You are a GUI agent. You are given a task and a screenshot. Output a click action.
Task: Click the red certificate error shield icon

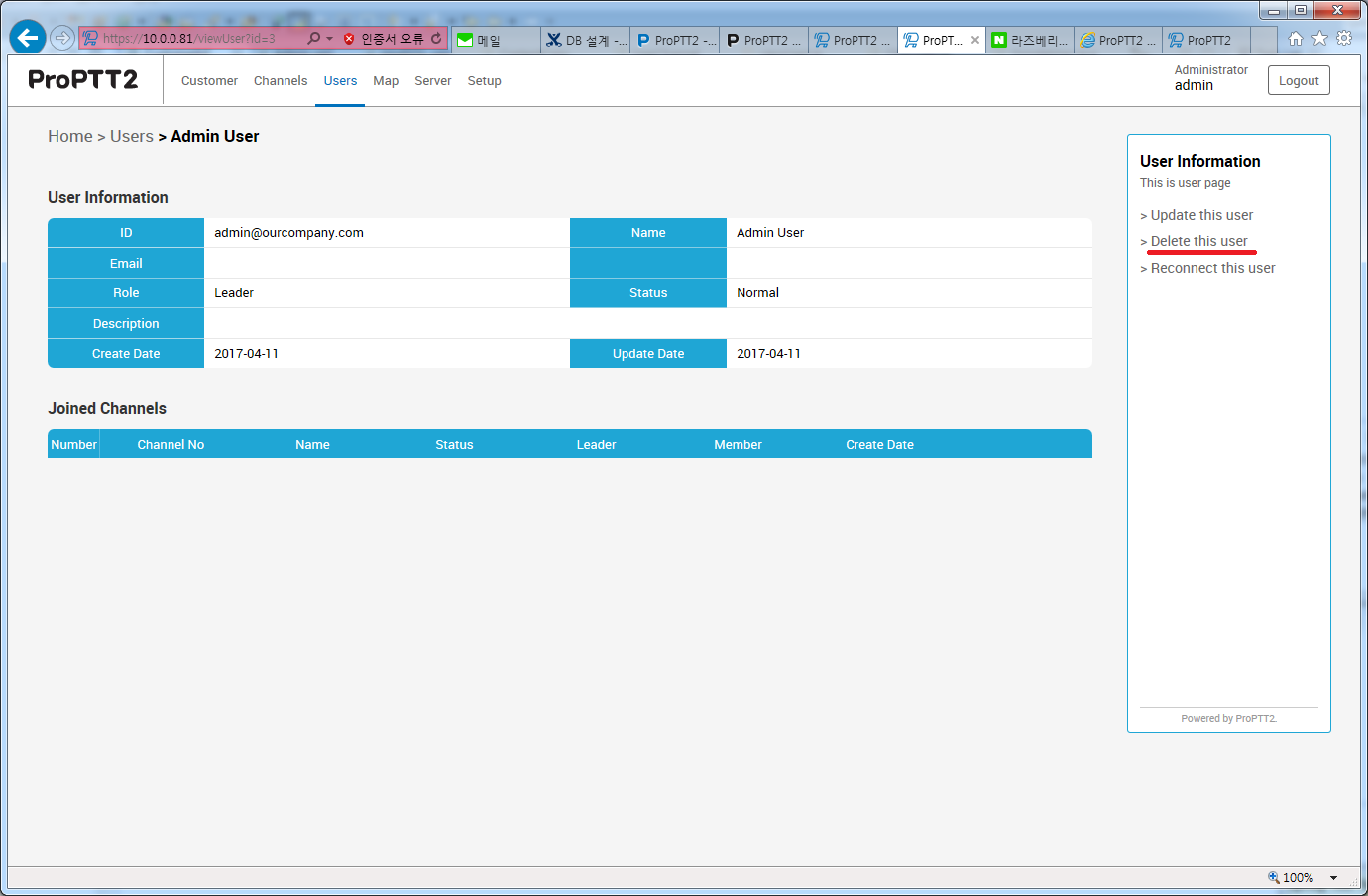(349, 39)
